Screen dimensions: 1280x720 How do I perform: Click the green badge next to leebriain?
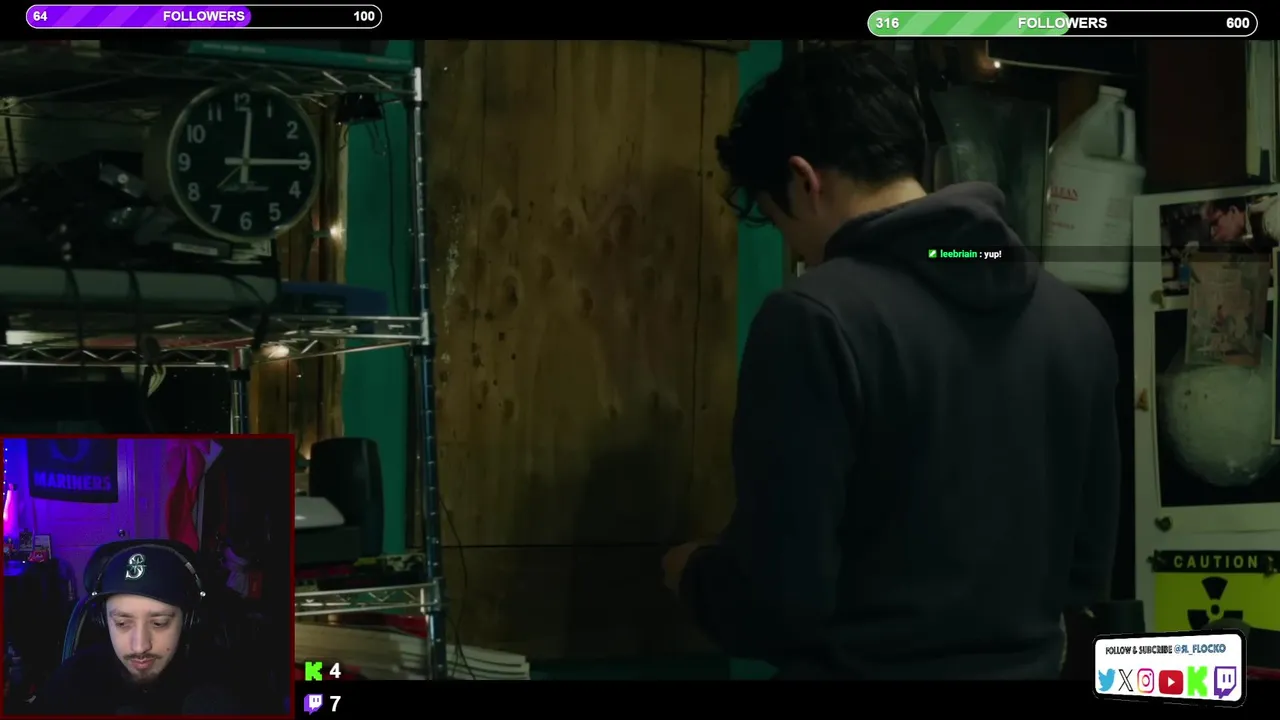(932, 254)
